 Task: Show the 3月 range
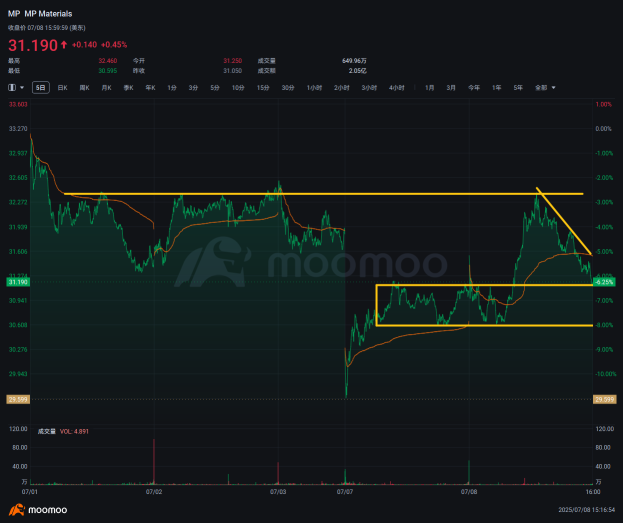pos(451,87)
